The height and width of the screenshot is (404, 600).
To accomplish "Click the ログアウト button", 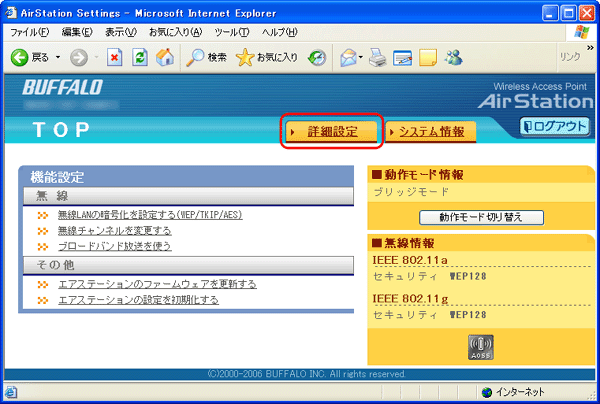I will 554,126.
